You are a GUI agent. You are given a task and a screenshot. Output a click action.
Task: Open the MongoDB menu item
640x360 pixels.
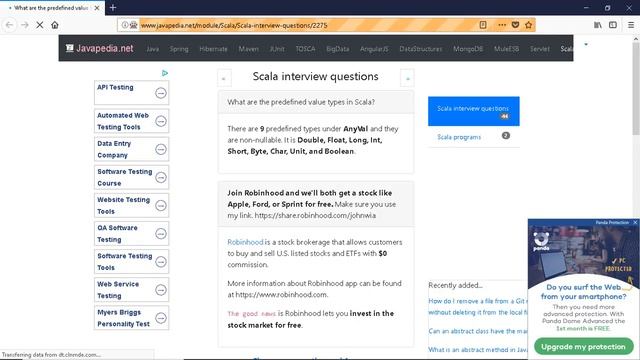coord(468,49)
